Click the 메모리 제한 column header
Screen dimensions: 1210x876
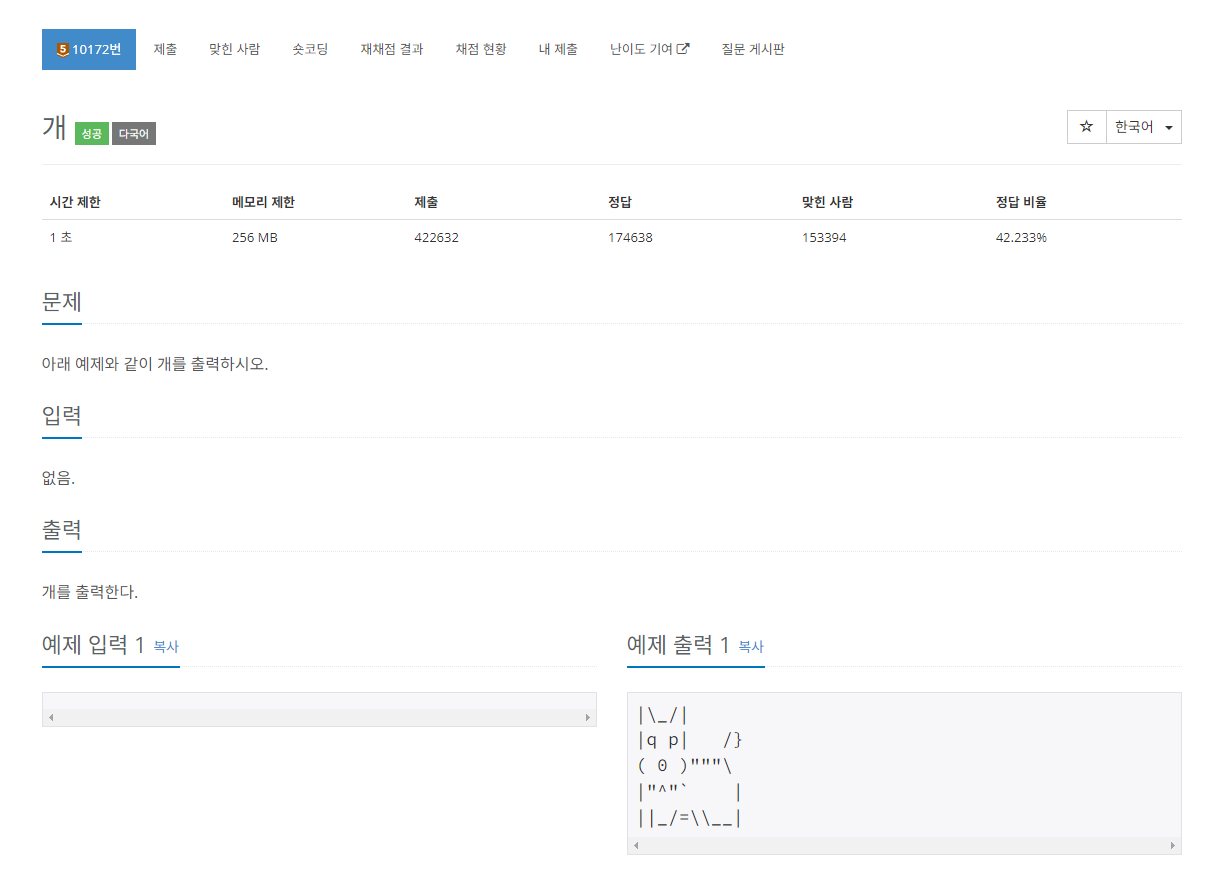(x=263, y=202)
